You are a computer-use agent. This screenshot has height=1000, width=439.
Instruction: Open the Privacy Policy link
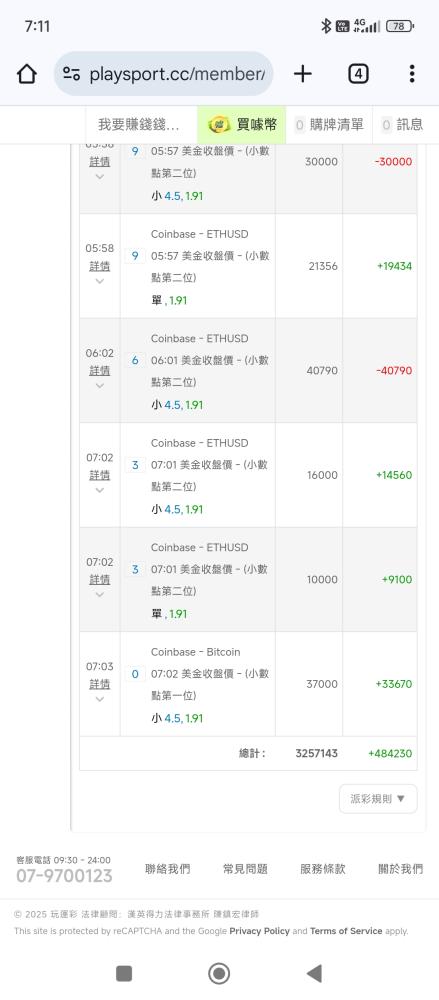(260, 931)
